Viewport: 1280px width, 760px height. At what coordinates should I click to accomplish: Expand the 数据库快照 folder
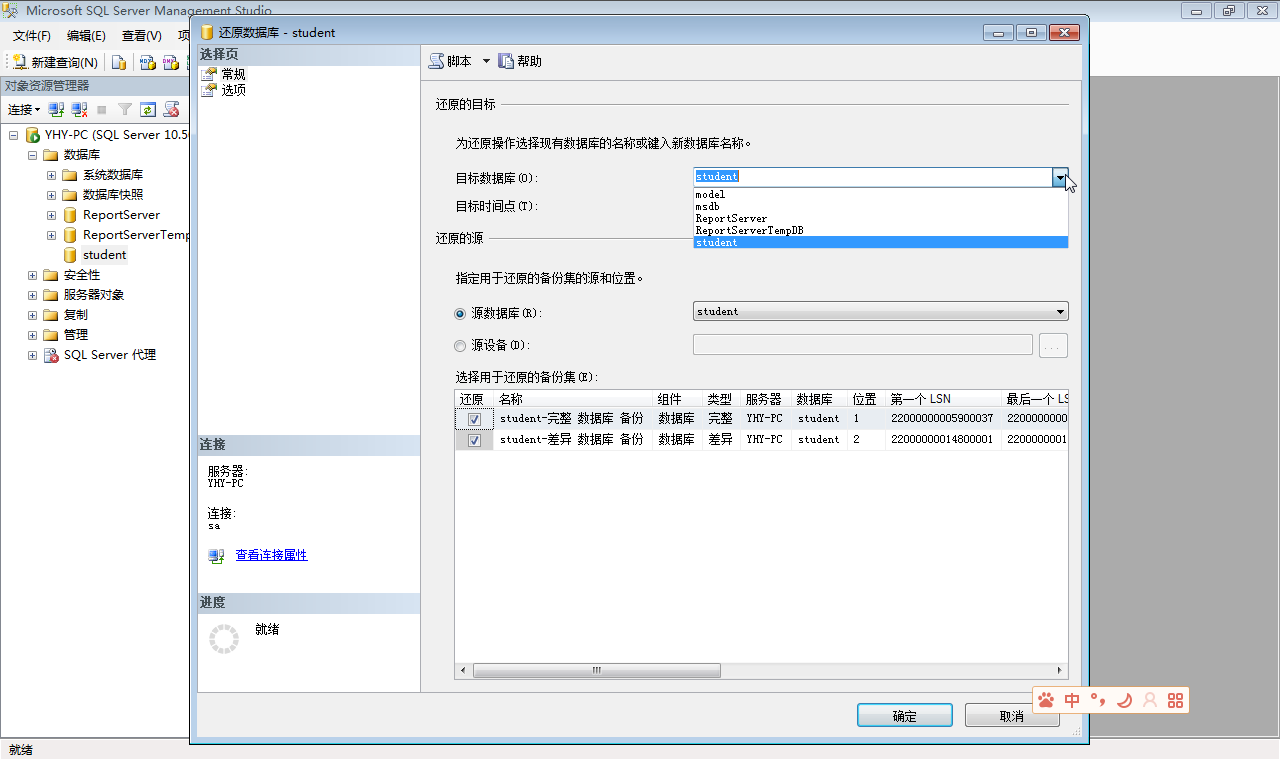pos(52,195)
